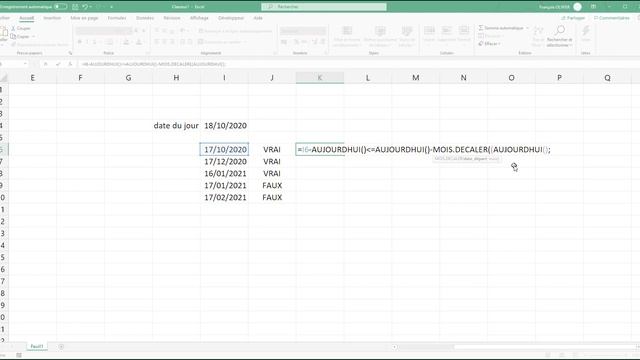The height and width of the screenshot is (360, 640).
Task: Click the date du jour label cell
Action: coord(176,126)
